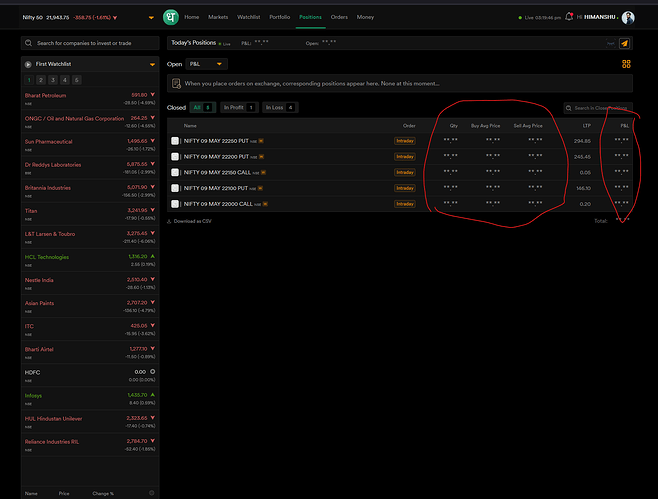The width and height of the screenshot is (658, 499).
Task: Click orange badge next to NIFTY 22200 PUT
Action: 261,157
